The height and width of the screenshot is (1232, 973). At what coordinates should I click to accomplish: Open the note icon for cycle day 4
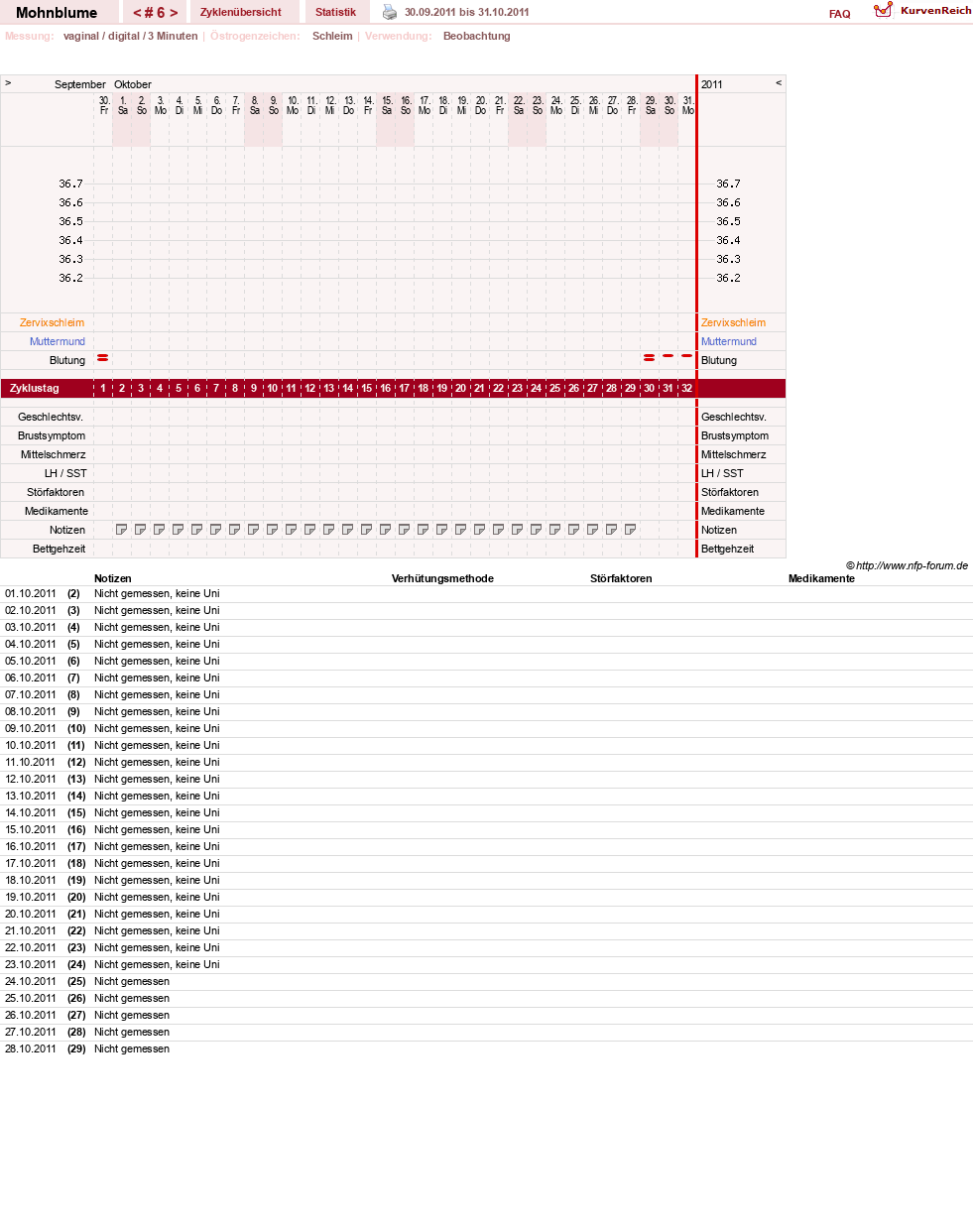point(160,530)
